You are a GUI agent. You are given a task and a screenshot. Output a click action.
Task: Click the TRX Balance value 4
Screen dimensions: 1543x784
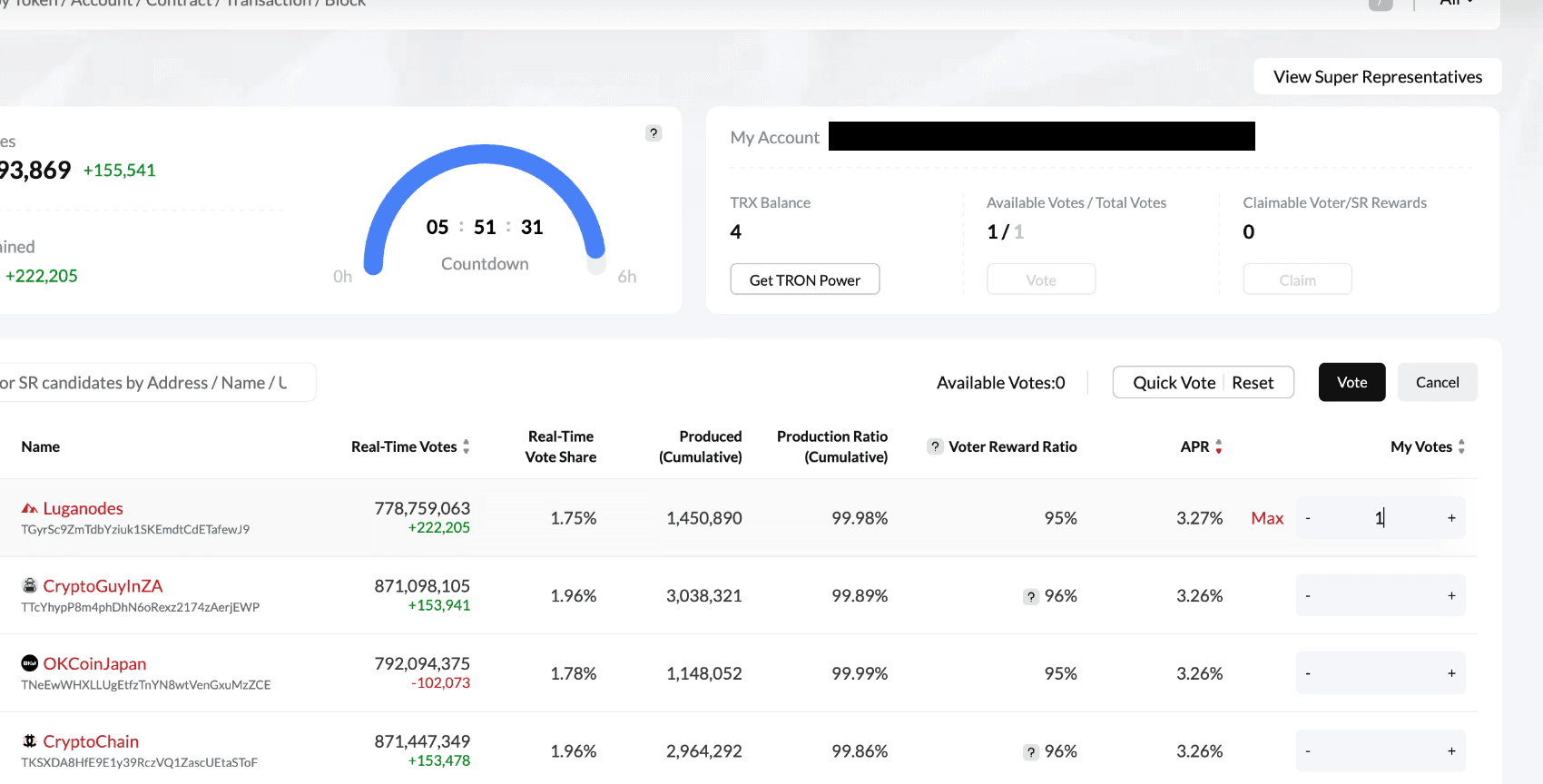click(736, 232)
